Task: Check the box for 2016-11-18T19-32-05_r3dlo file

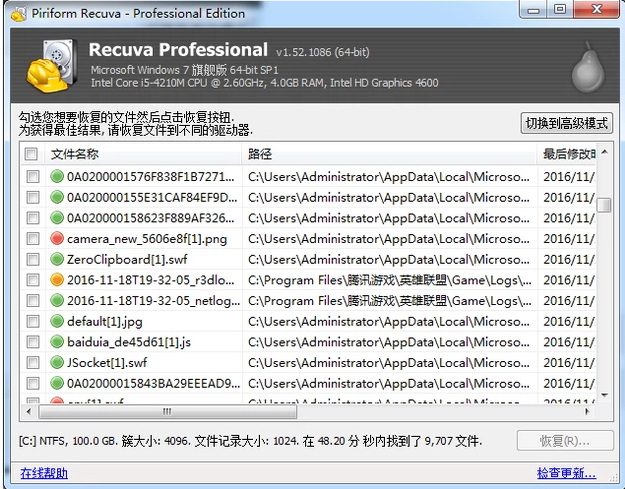Action: 33,280
